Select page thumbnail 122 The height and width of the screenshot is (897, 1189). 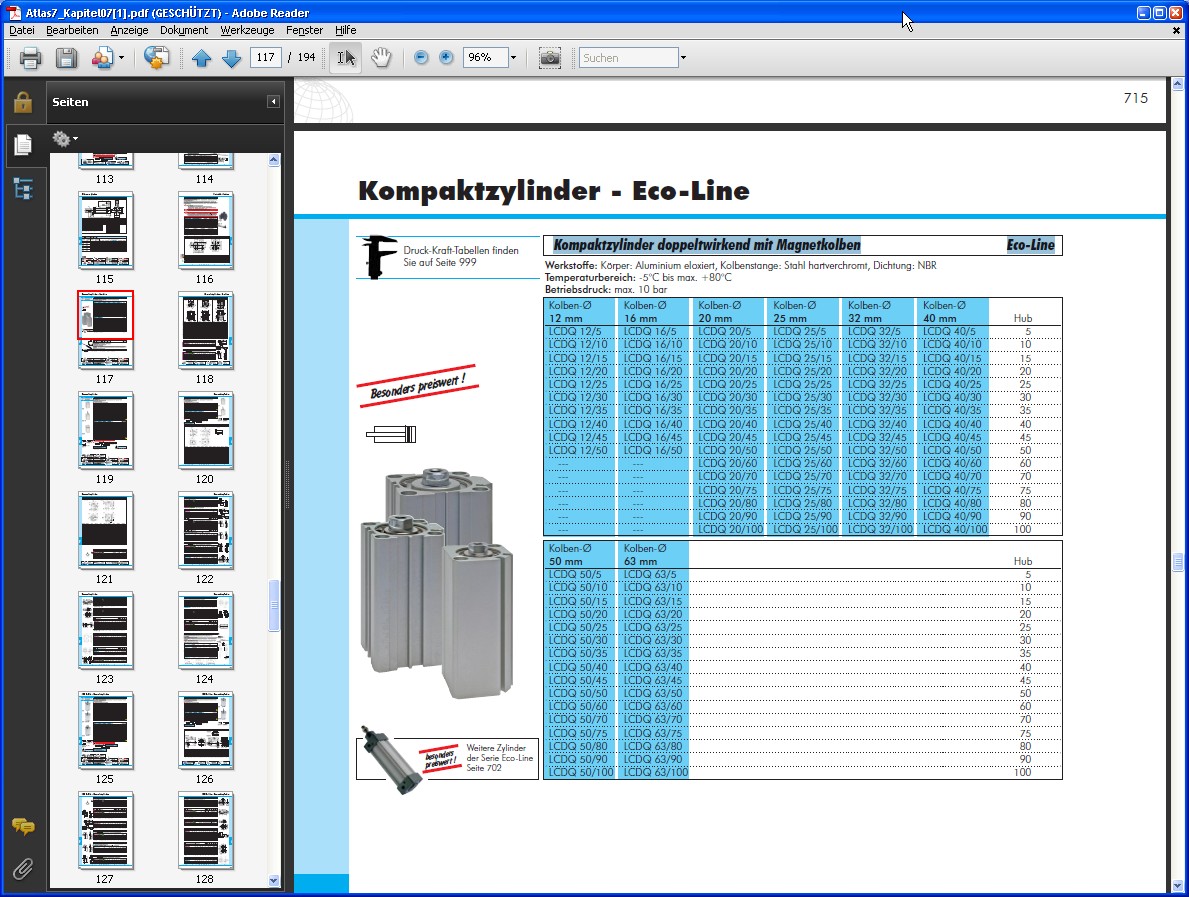(205, 531)
